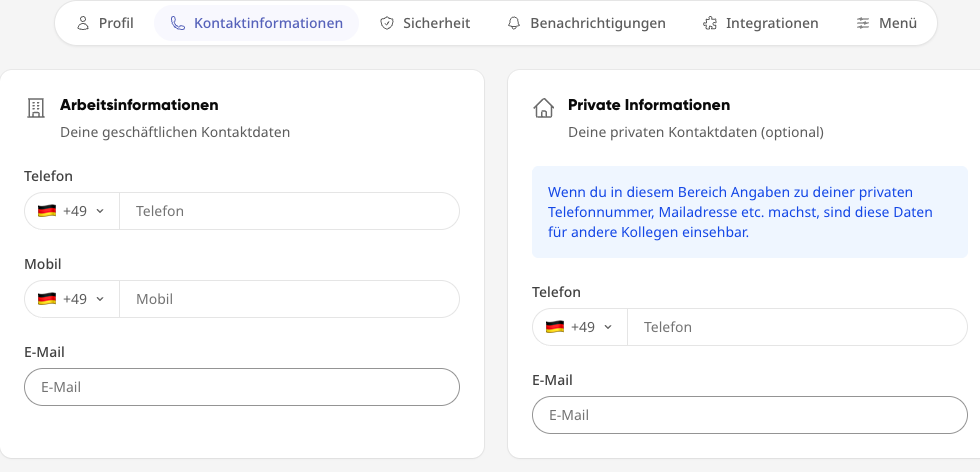Open the Benachrichtigungen tab

[586, 23]
